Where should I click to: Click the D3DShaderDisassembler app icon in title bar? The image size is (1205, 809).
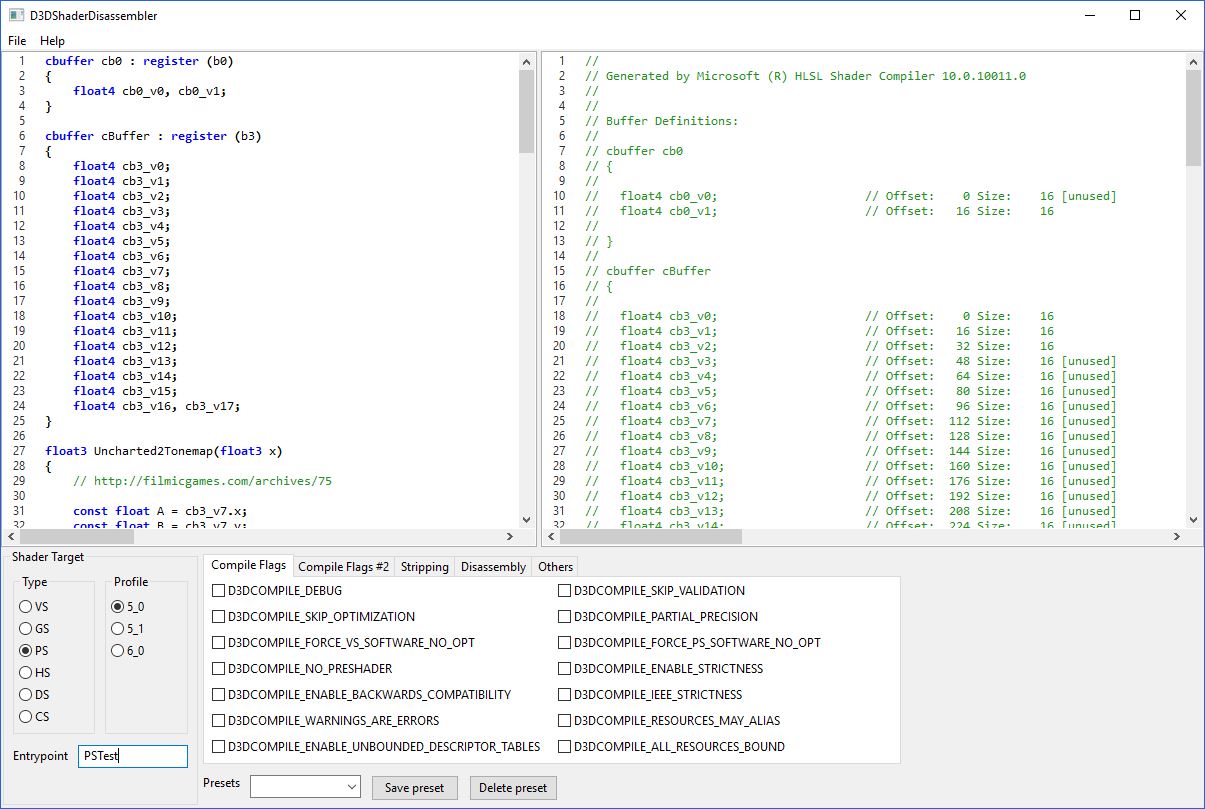(x=16, y=16)
